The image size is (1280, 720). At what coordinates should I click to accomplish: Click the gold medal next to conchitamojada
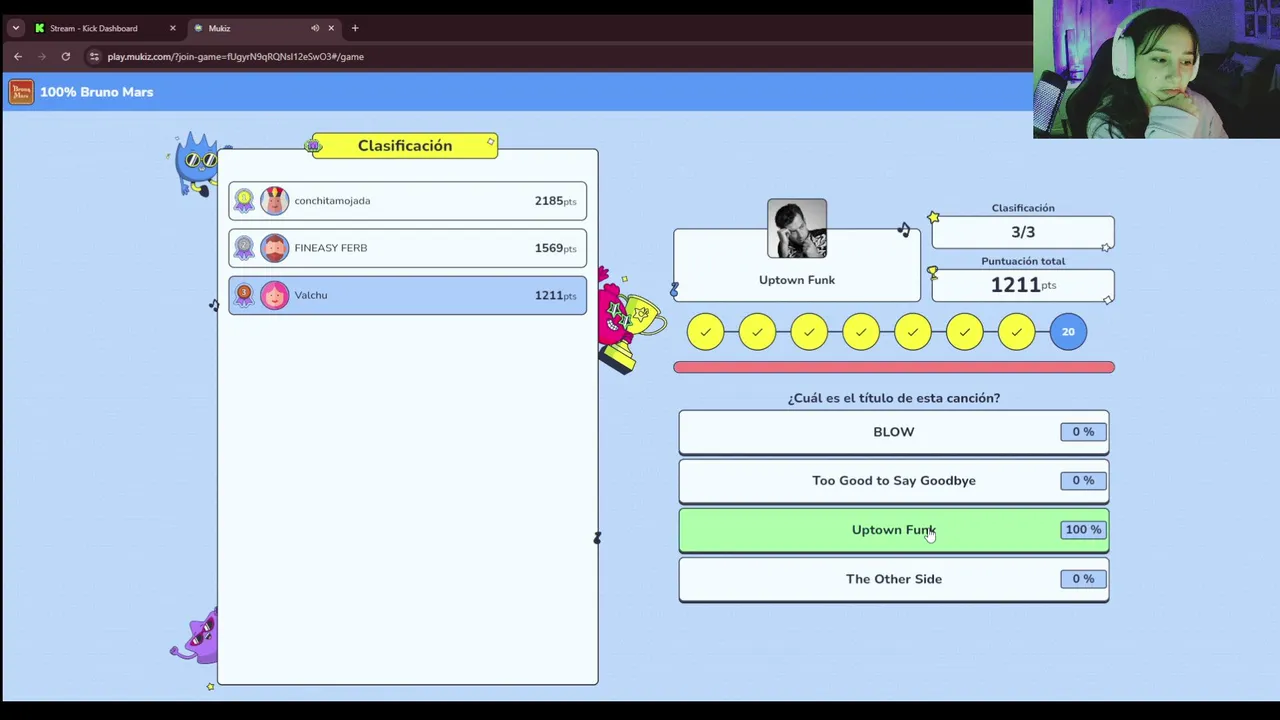click(244, 201)
